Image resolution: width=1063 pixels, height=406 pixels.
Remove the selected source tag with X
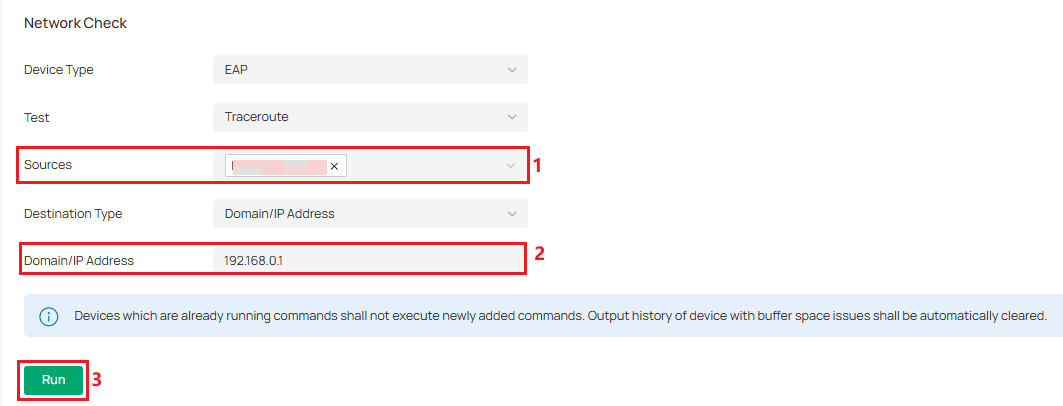[334, 167]
